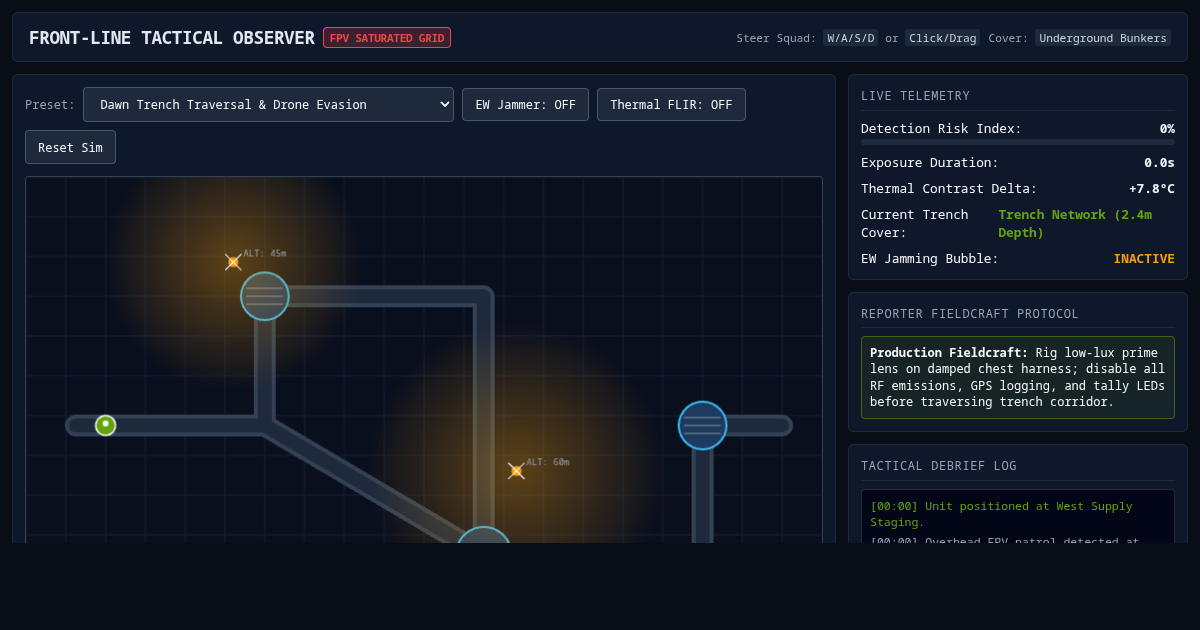
Task: Click the West Supply Staging log entry
Action: point(1001,514)
